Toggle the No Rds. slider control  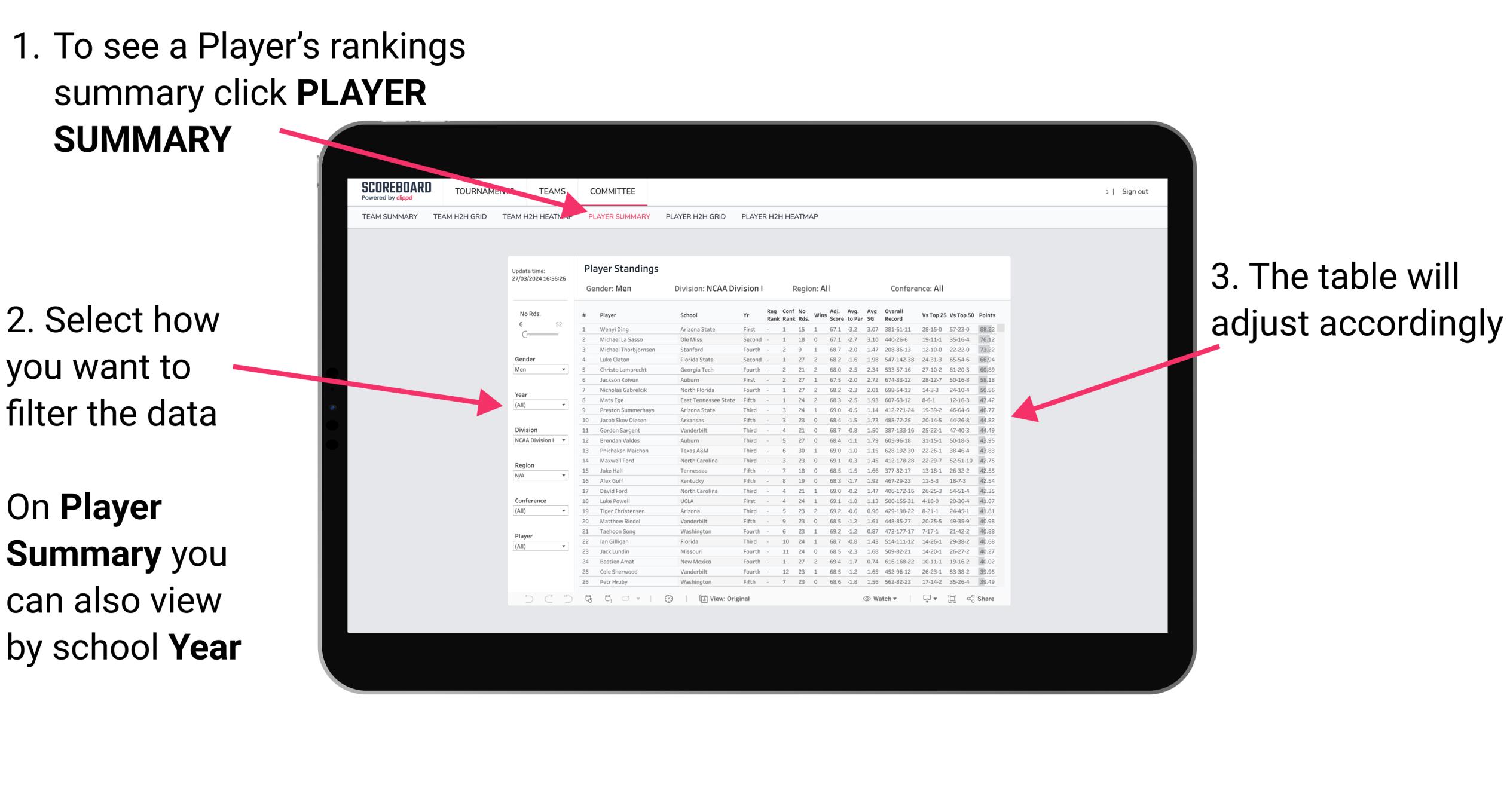click(x=524, y=335)
